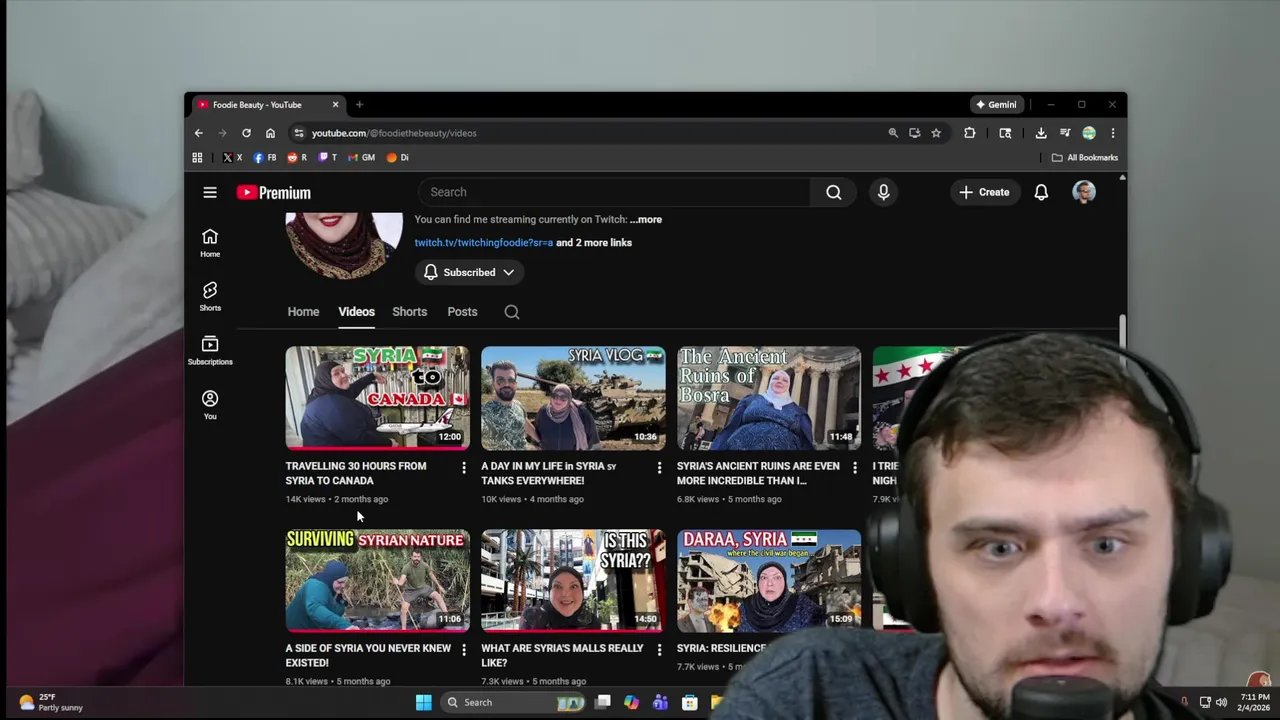Open the You section in sidebar
1280x720 pixels.
pos(210,405)
